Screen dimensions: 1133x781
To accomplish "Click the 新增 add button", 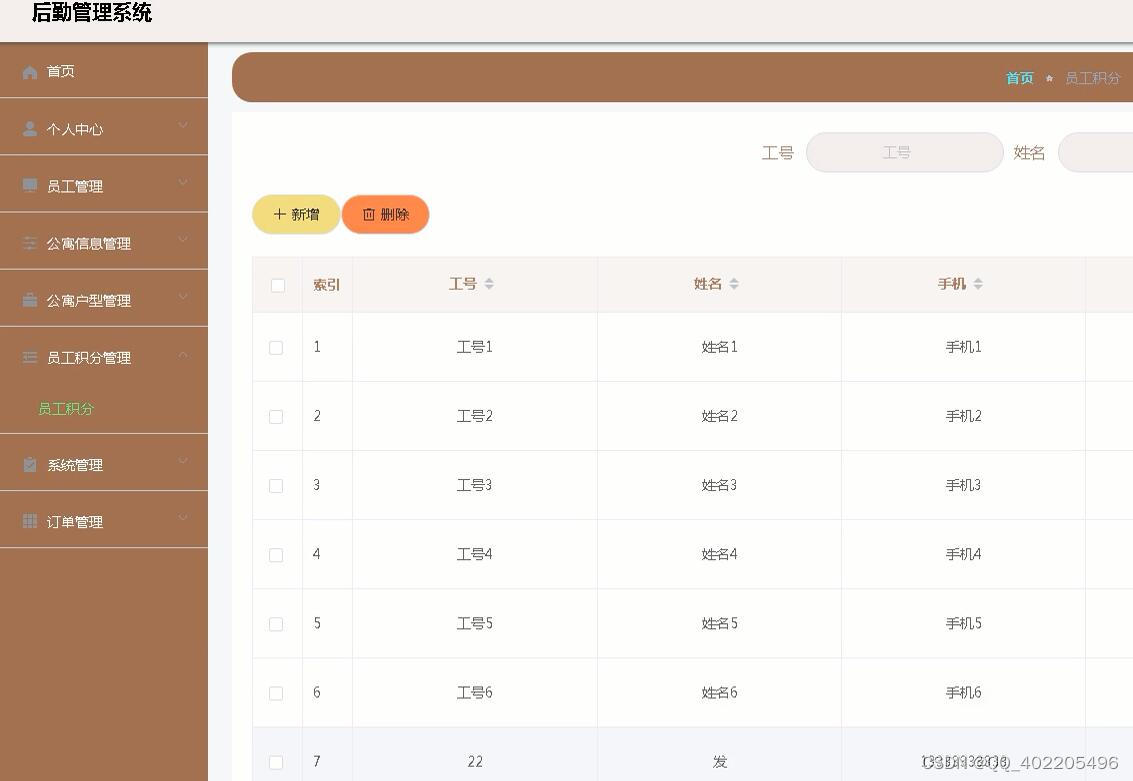I will tap(296, 215).
